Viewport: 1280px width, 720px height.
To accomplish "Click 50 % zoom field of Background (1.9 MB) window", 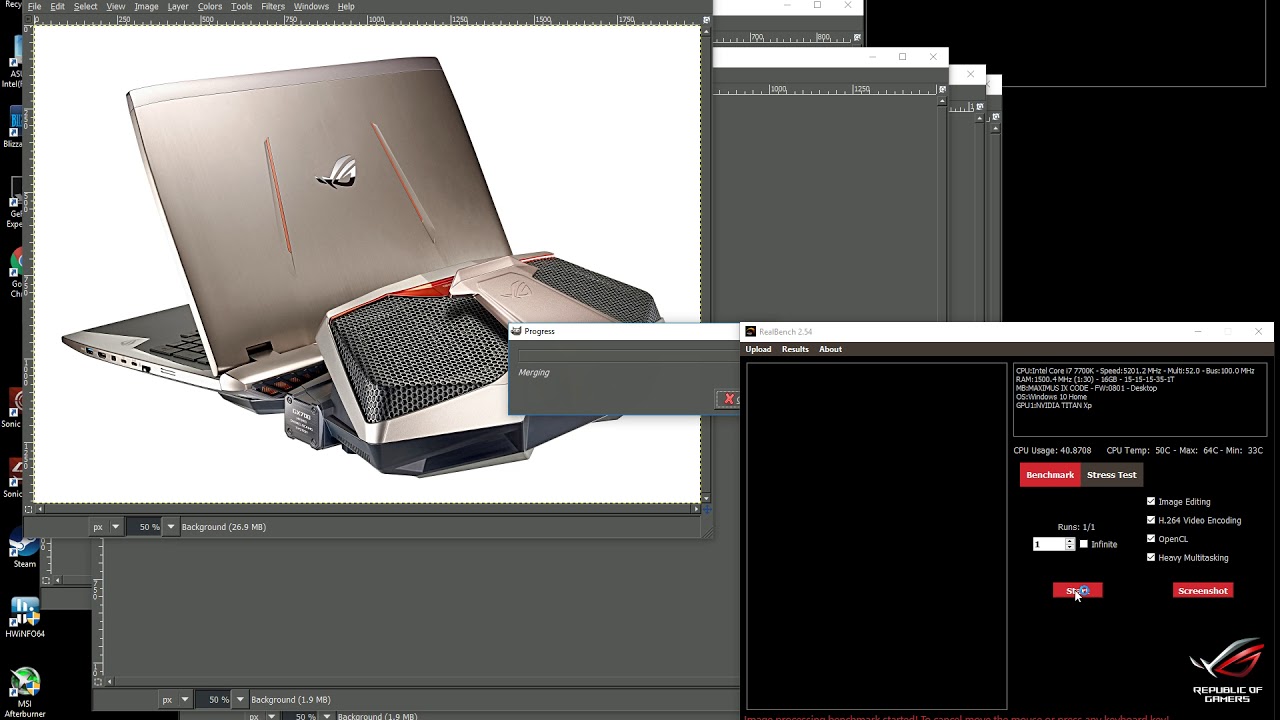I will [x=214, y=700].
